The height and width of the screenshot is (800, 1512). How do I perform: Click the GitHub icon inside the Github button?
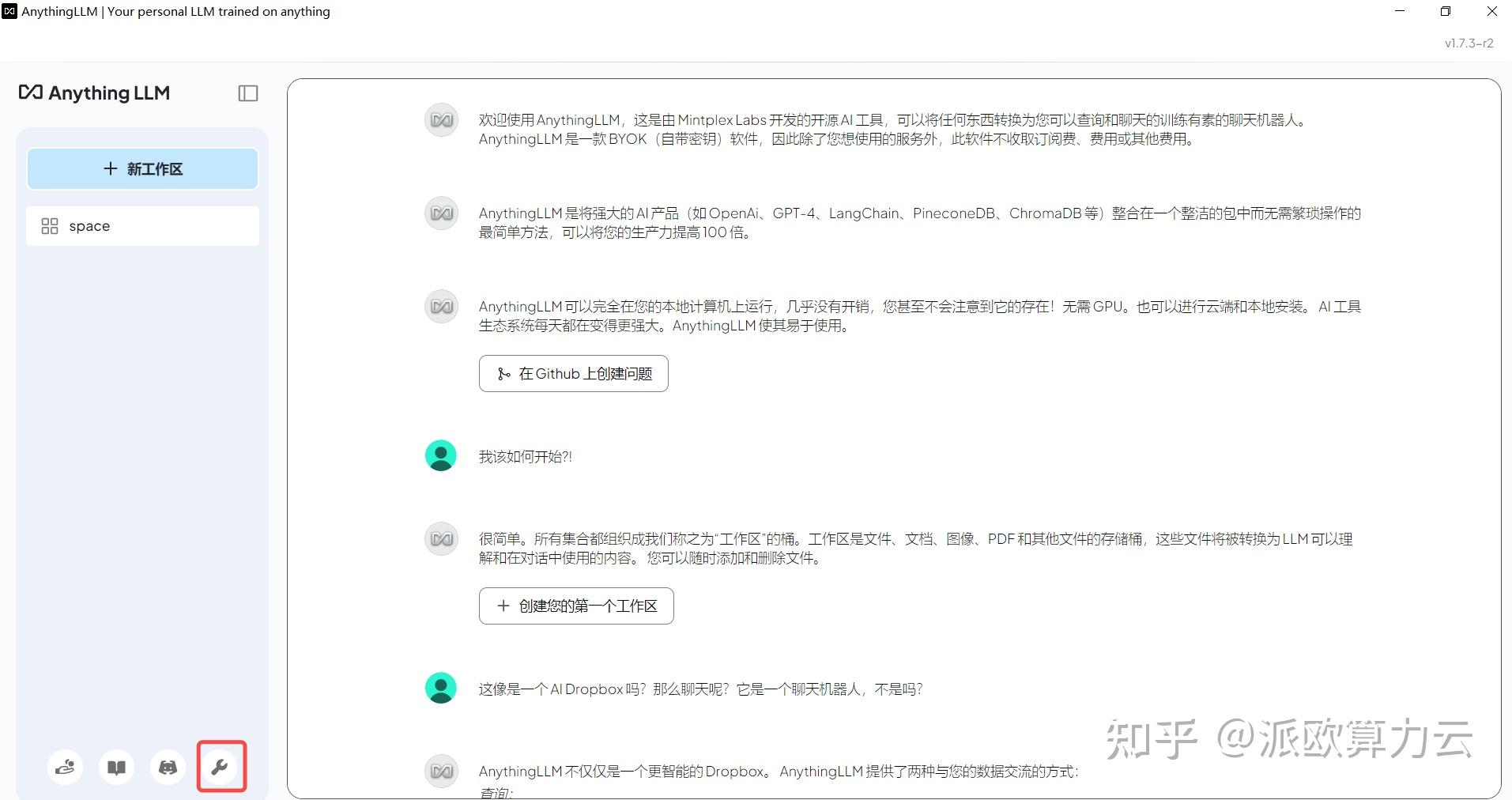503,373
